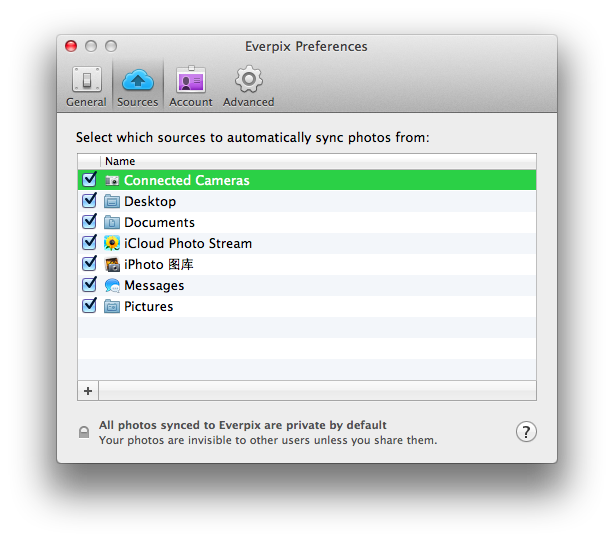Click the iPhoto library icon
Image resolution: width=614 pixels, height=542 pixels.
[112, 264]
